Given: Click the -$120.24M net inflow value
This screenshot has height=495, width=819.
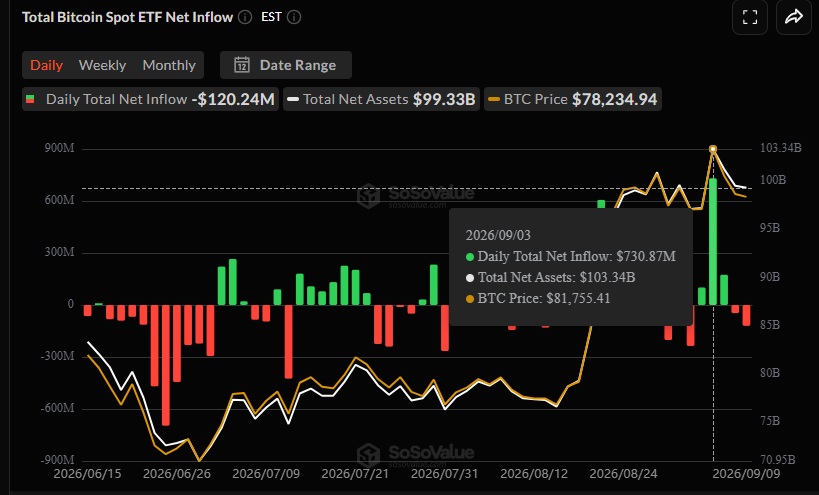Looking at the screenshot, I should click(233, 99).
